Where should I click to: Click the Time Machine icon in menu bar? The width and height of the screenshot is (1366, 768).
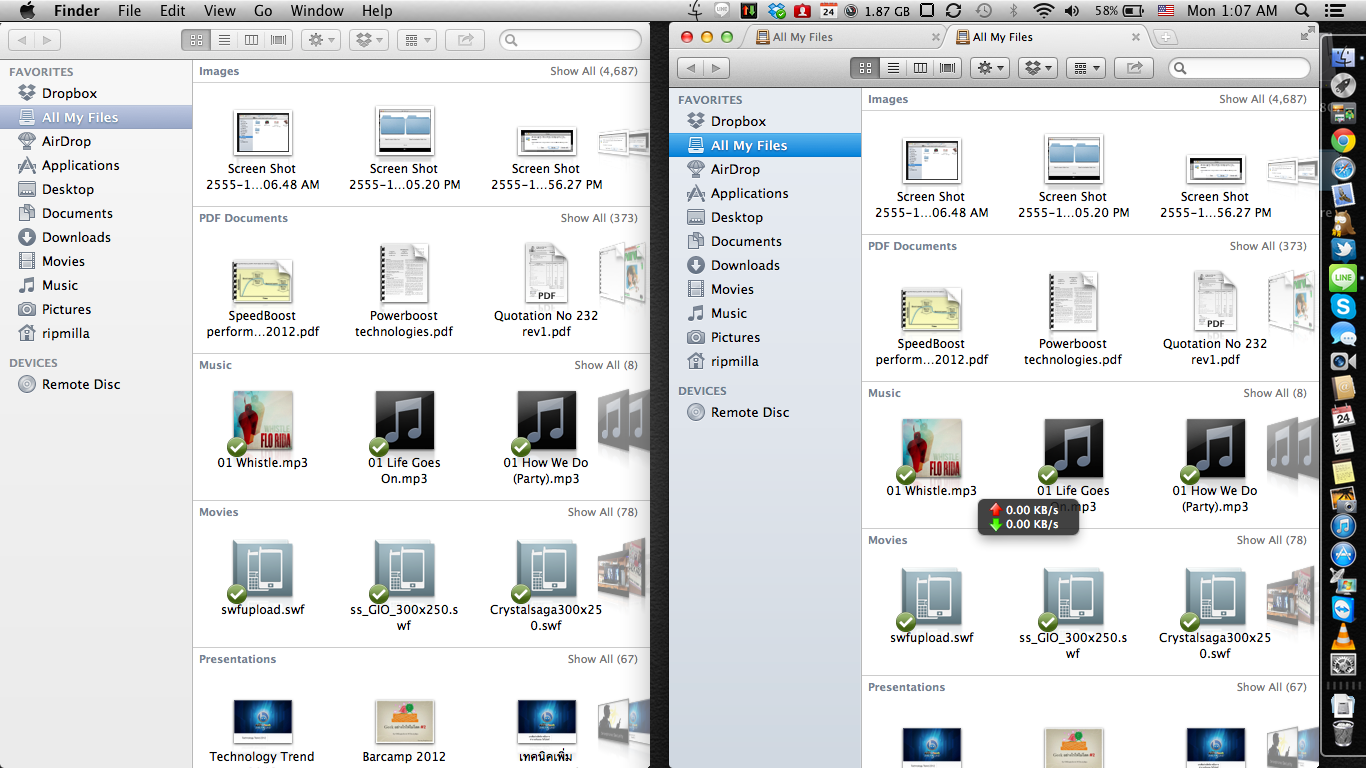click(x=983, y=11)
